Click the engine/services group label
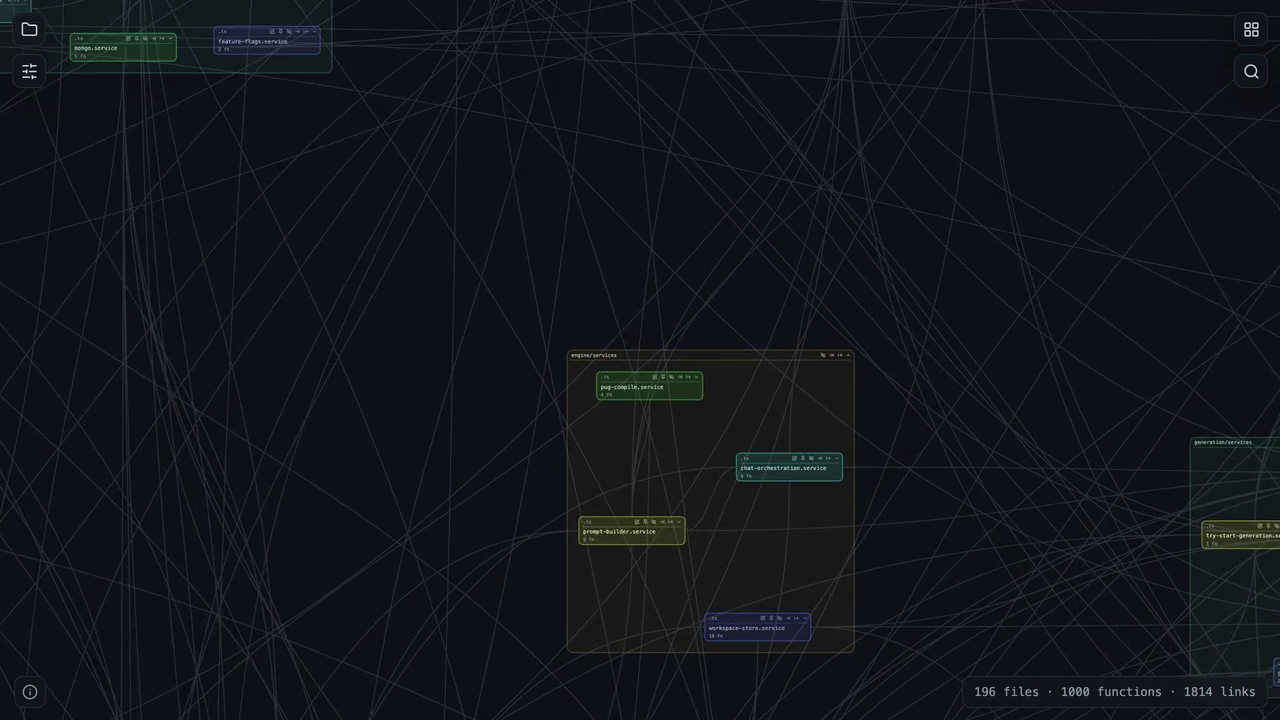Screen dimensions: 1280x720 point(594,355)
